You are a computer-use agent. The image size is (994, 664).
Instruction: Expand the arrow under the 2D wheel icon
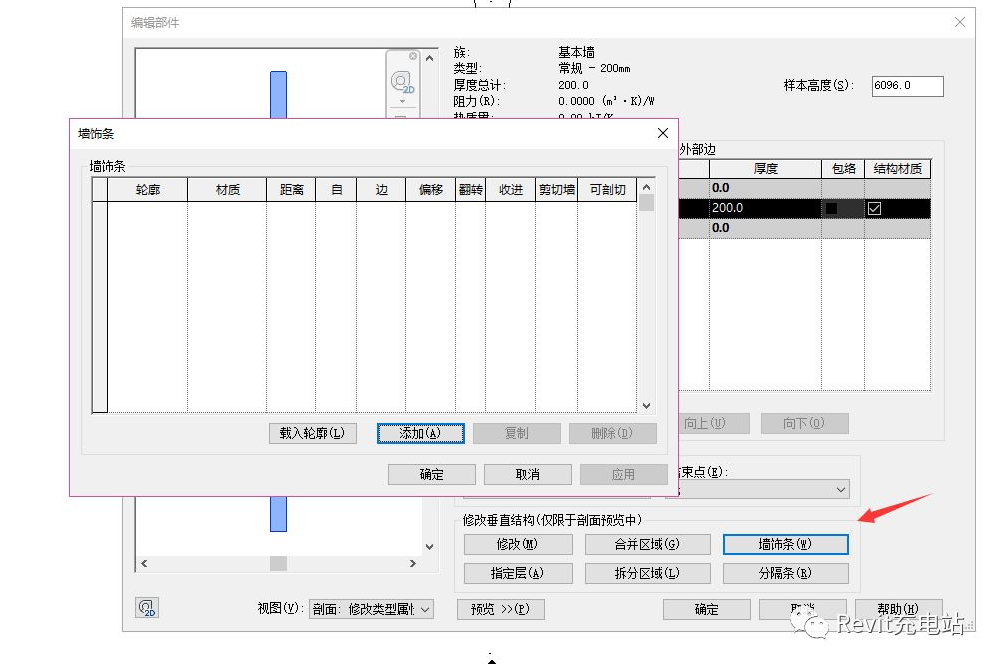(x=402, y=101)
